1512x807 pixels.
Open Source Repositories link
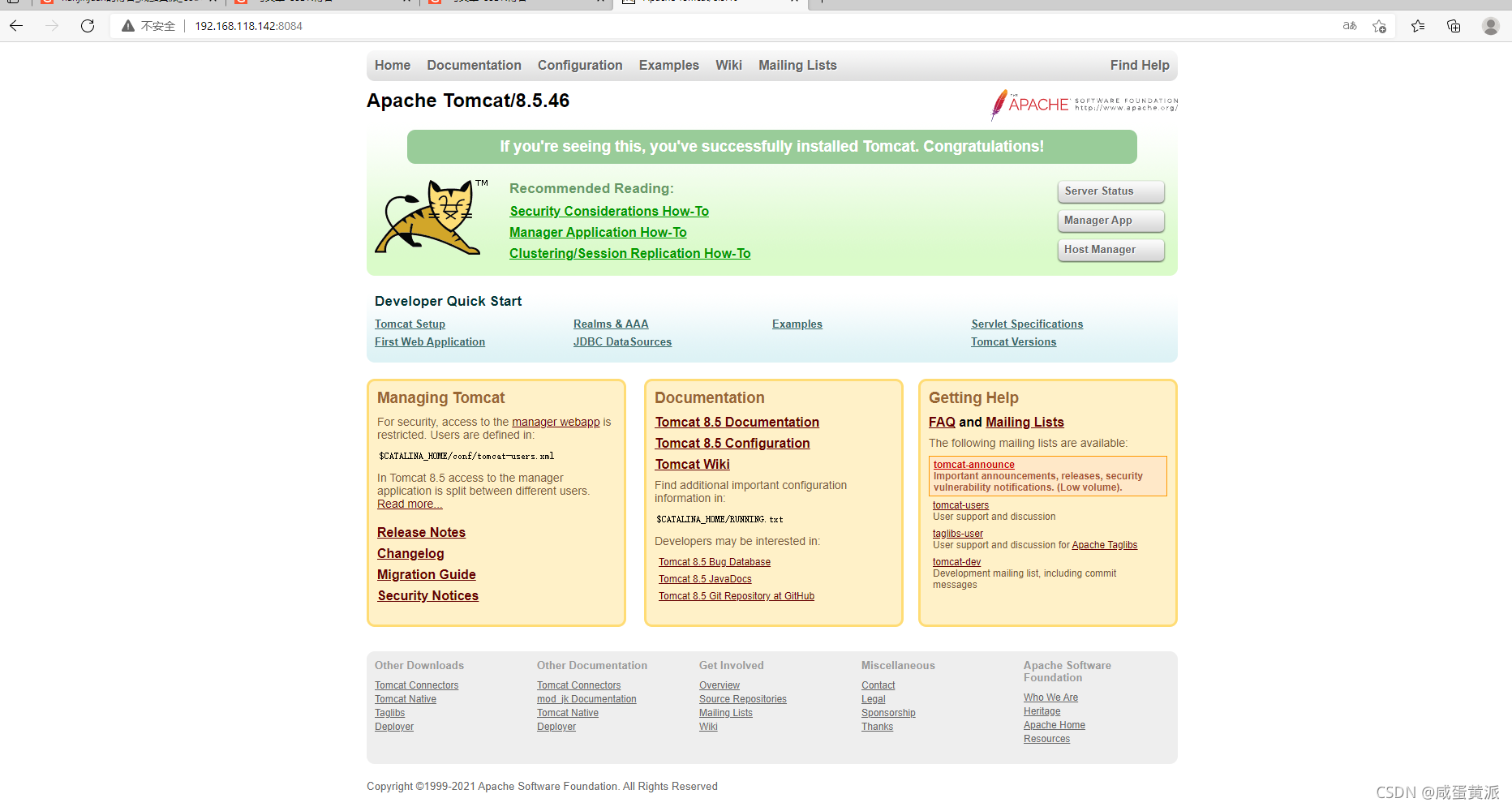coord(743,699)
